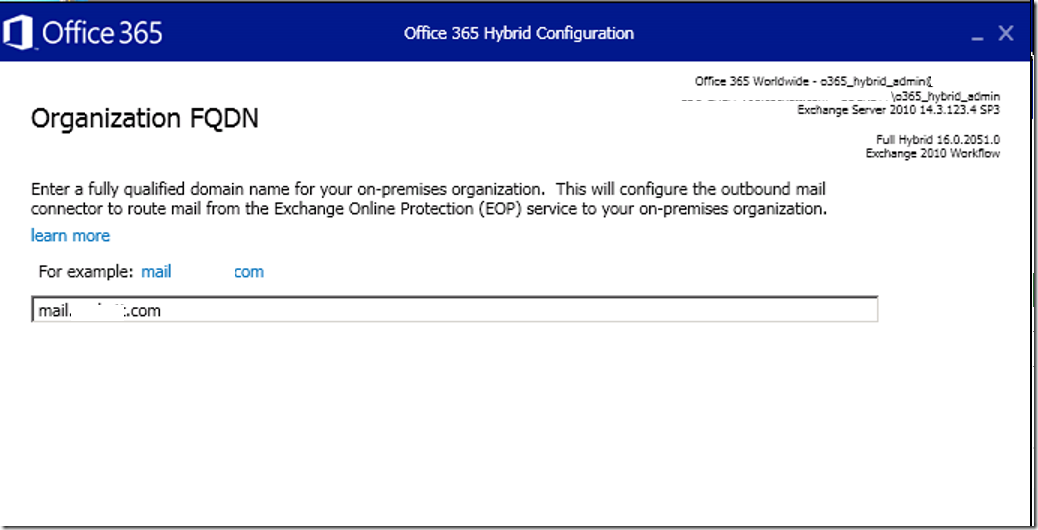This screenshot has width=1038, height=530.
Task: Focus the organization FQDN text field
Action: click(x=455, y=310)
